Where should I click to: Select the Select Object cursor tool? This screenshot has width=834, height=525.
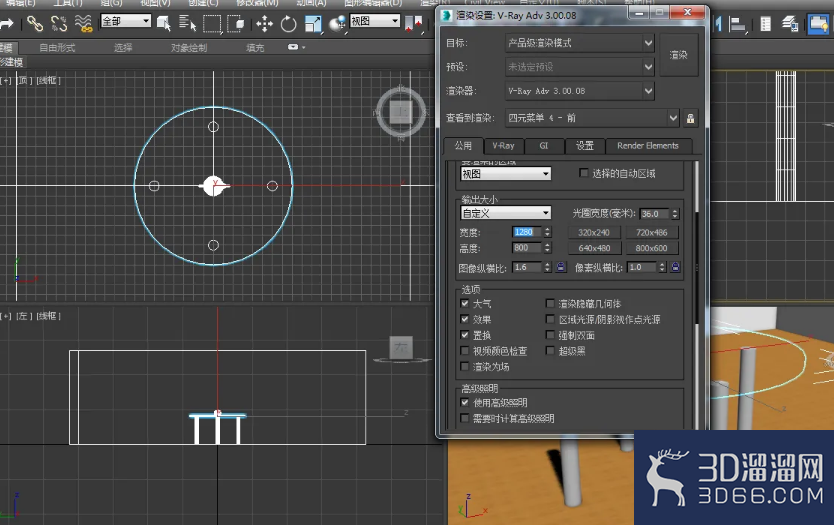tap(164, 23)
